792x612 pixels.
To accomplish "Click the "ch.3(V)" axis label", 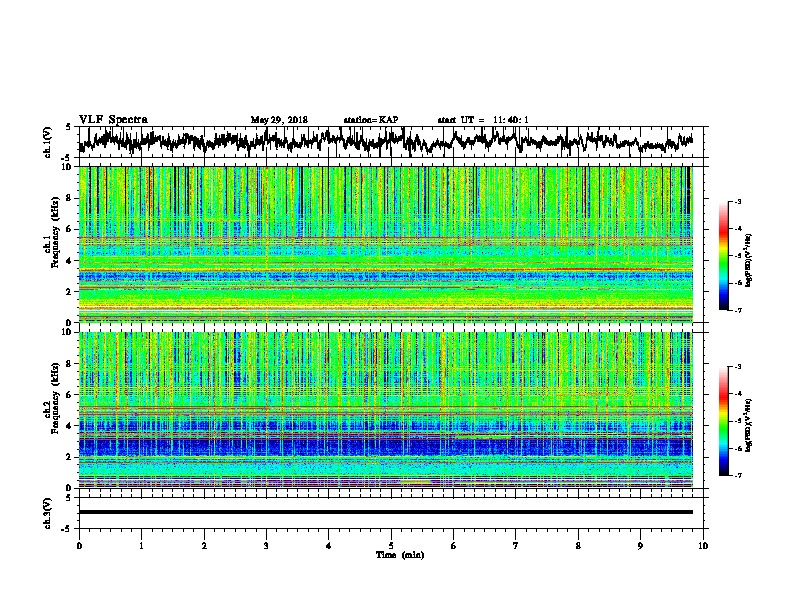I will click(48, 513).
